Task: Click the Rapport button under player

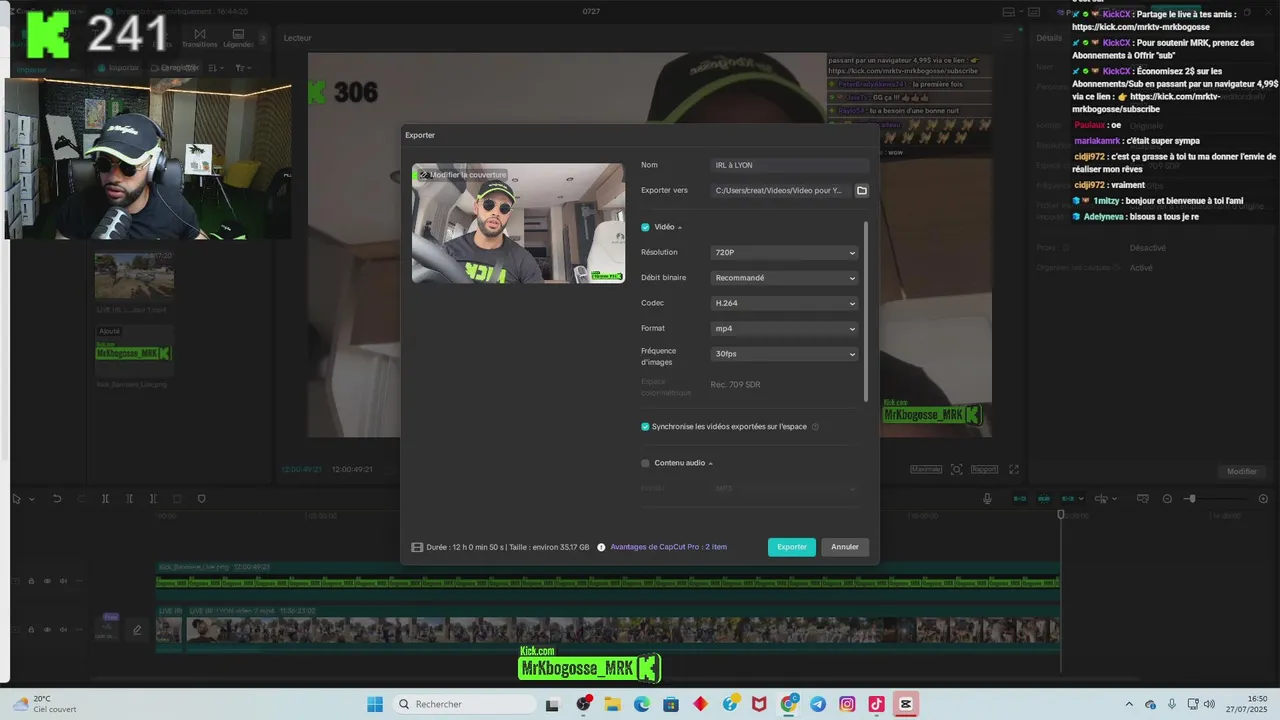Action: tap(985, 469)
